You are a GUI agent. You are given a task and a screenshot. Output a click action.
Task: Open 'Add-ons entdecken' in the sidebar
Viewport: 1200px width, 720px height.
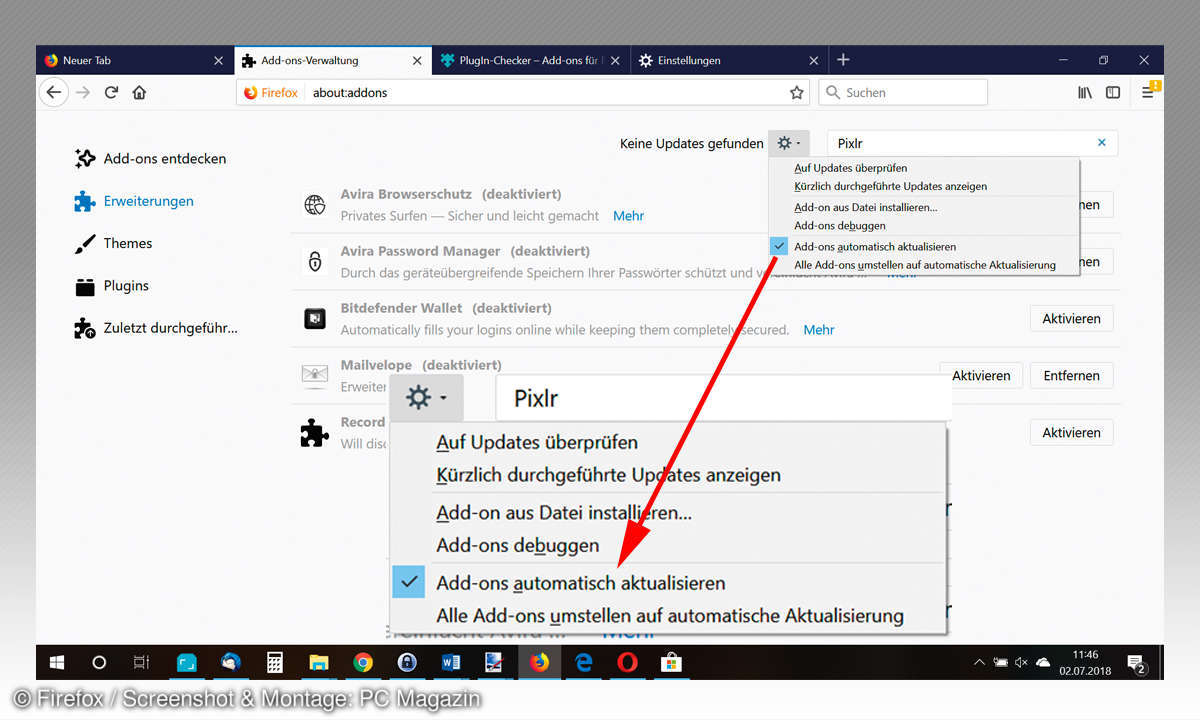pos(150,158)
